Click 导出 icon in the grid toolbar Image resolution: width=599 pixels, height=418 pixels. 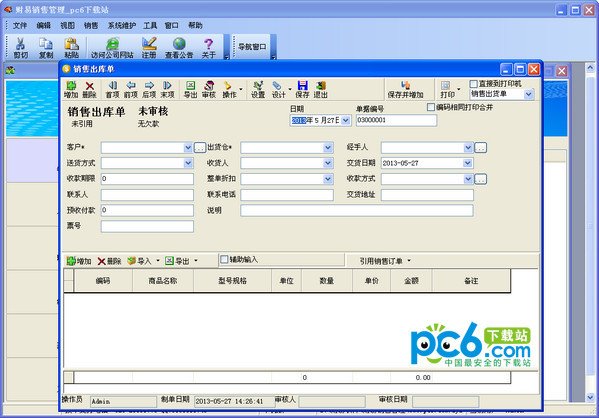177,261
